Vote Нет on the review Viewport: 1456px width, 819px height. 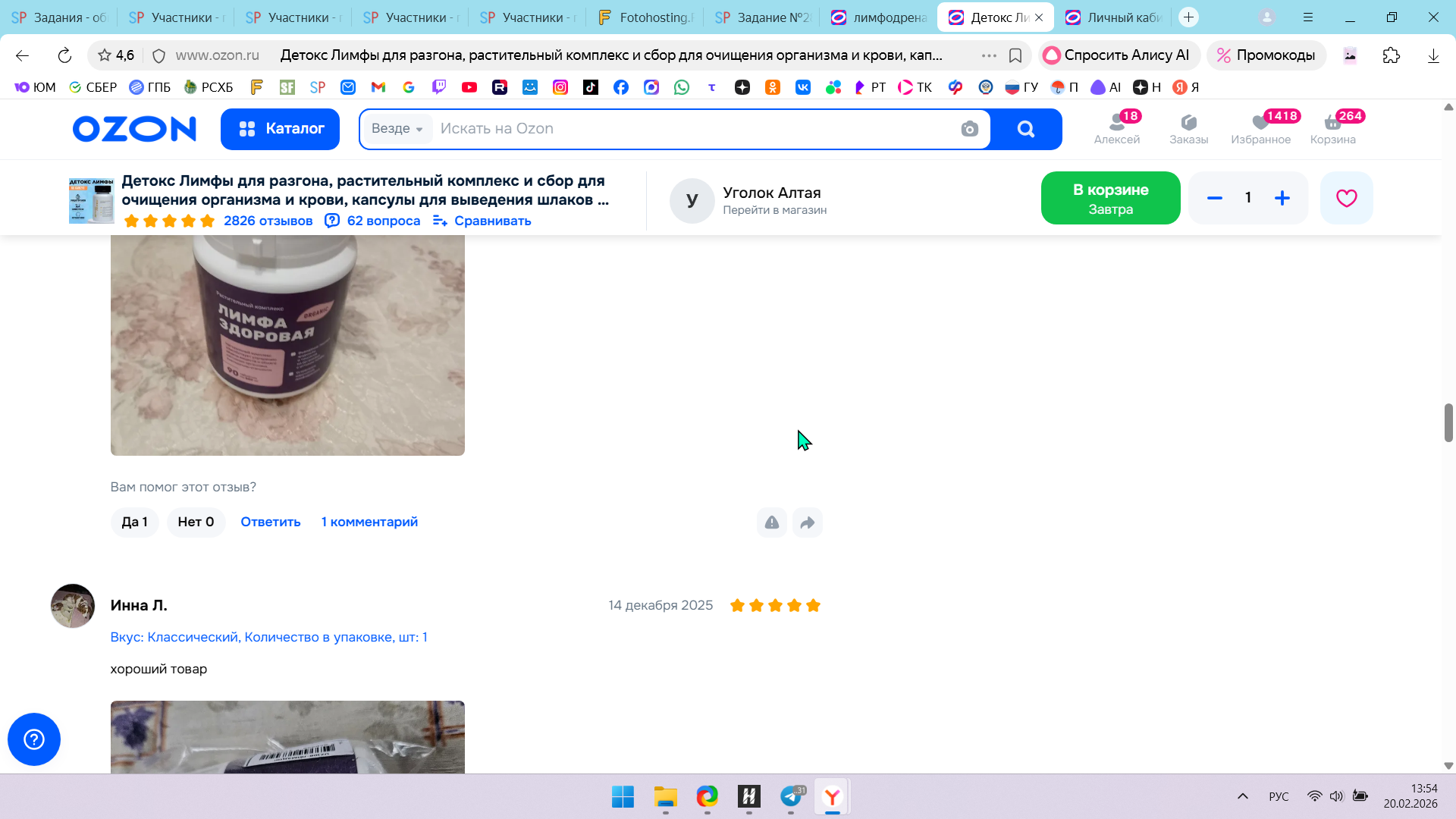196,522
